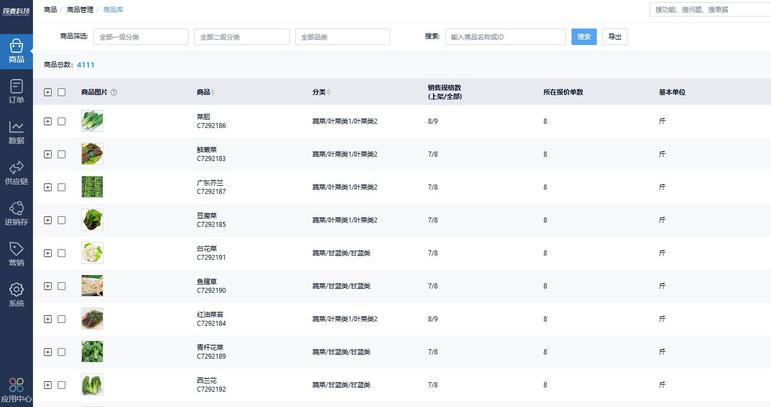Expand row C7292183 details
Image resolution: width=771 pixels, height=407 pixels.
(48, 154)
